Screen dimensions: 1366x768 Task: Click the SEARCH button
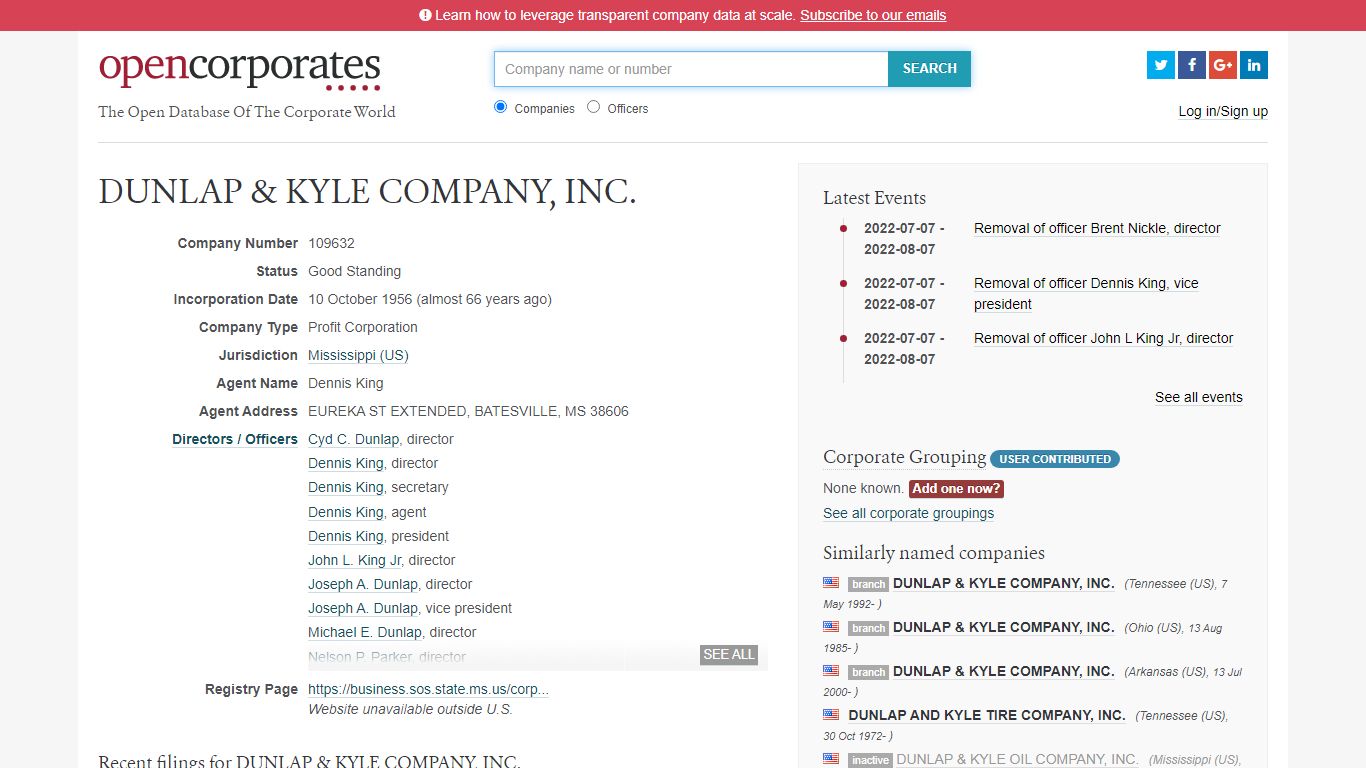click(x=929, y=69)
